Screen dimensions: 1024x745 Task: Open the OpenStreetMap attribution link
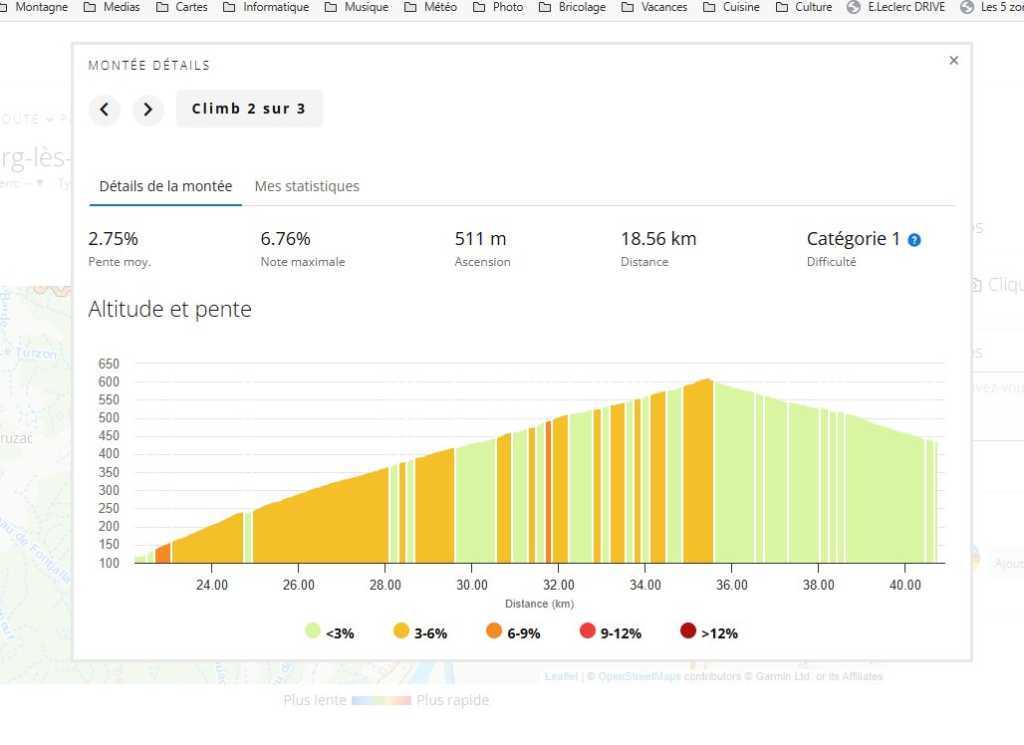(x=639, y=677)
